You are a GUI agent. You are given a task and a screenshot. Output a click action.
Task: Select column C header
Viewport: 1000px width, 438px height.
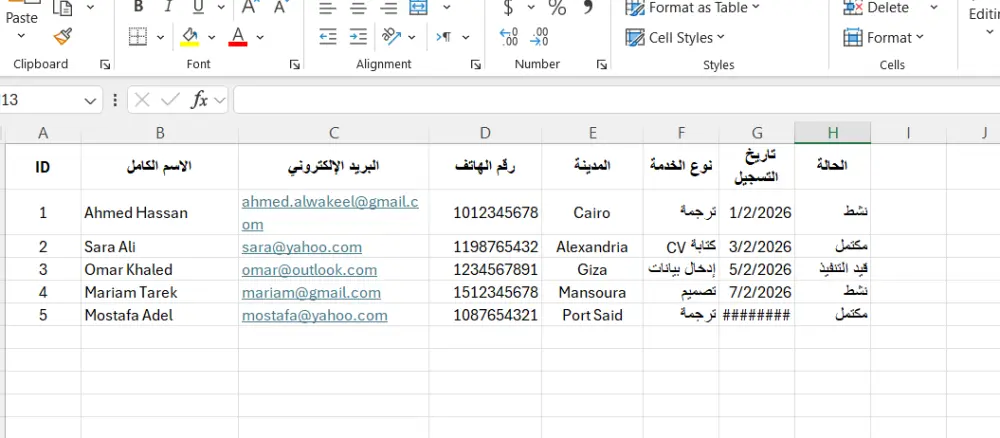pyautogui.click(x=334, y=133)
